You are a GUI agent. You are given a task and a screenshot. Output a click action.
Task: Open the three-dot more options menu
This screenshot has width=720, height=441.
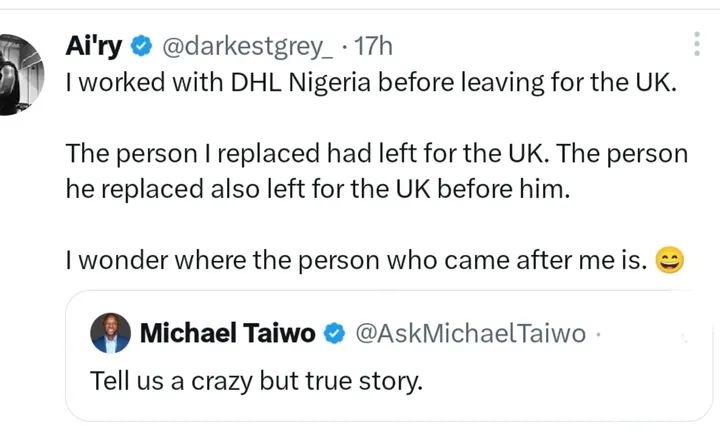tap(697, 42)
